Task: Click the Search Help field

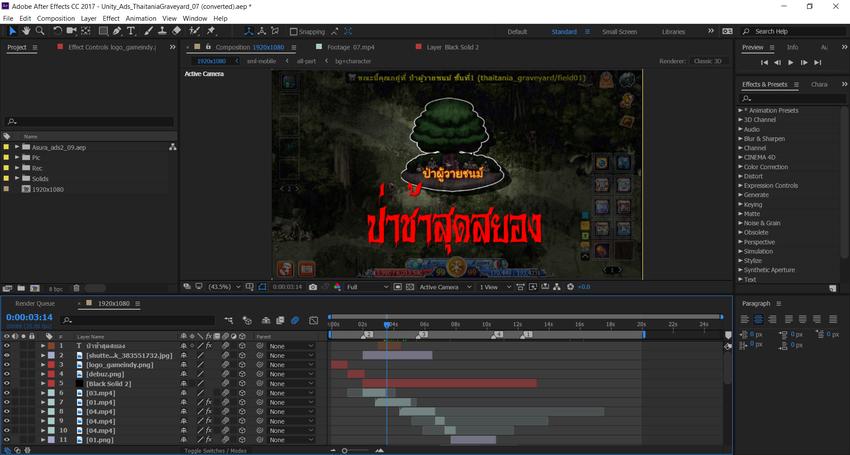Action: 794,31
